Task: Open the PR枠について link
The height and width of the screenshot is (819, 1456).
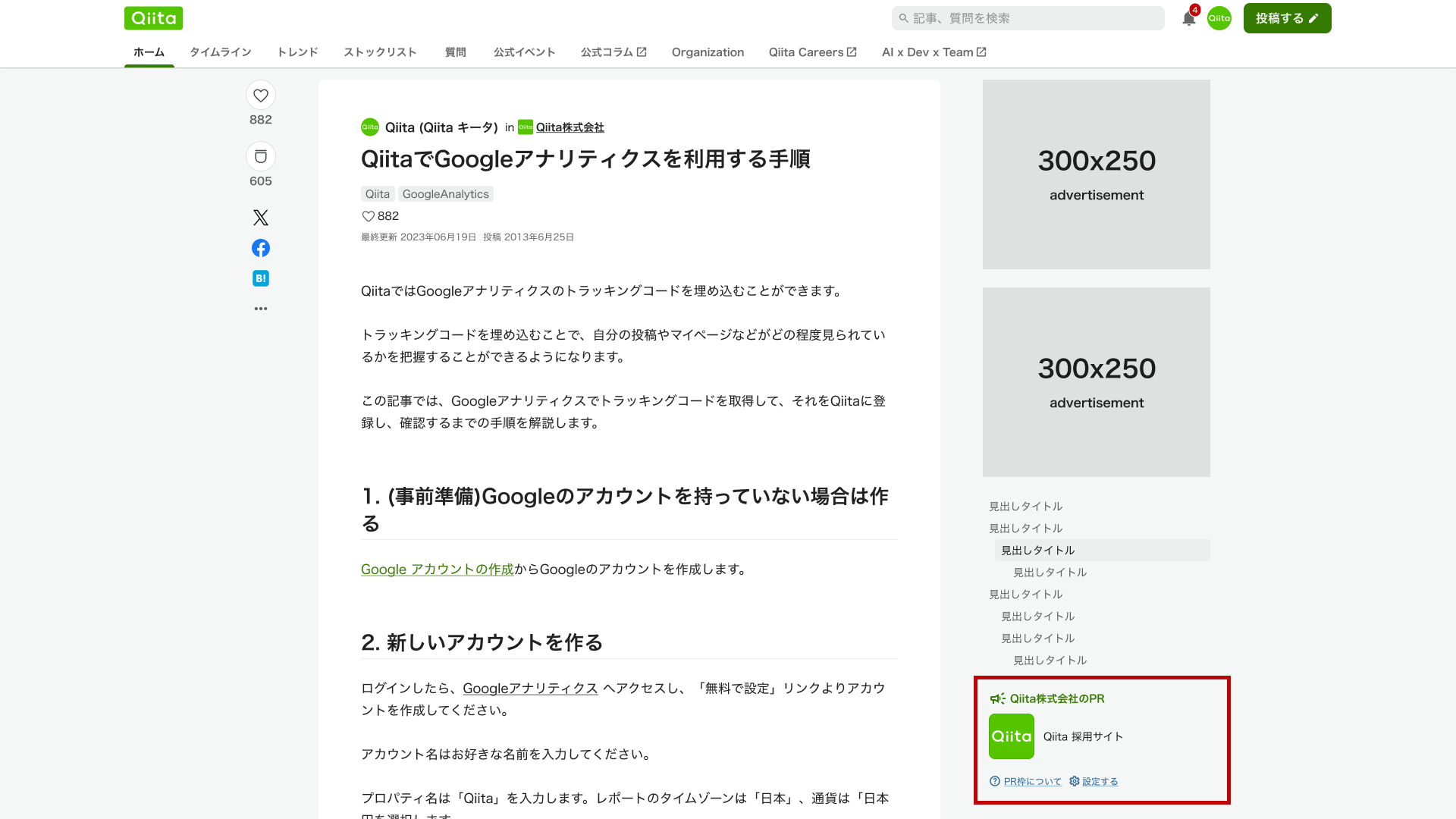Action: pos(1033,782)
